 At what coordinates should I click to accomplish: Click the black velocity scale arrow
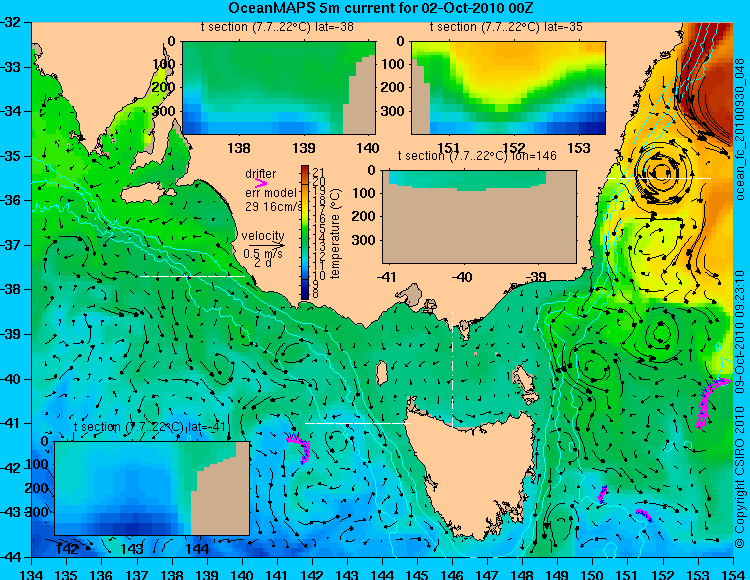(266, 246)
